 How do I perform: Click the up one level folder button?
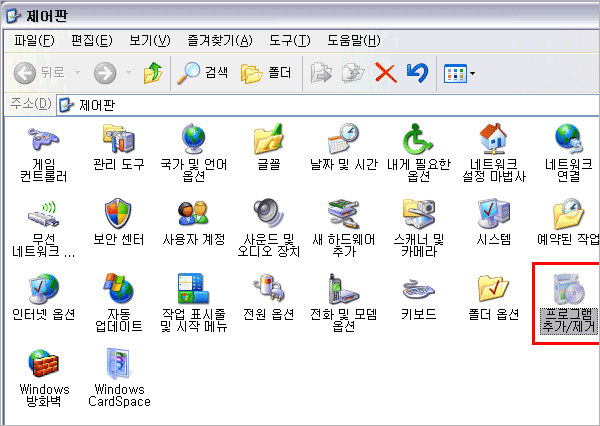tap(152, 73)
